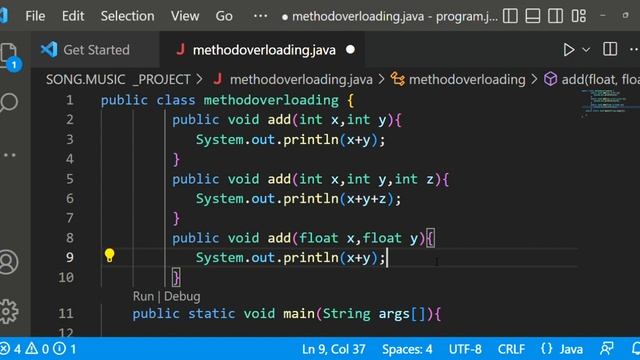Viewport: 640px width, 360px height.
Task: Open the File menu
Action: 35,16
